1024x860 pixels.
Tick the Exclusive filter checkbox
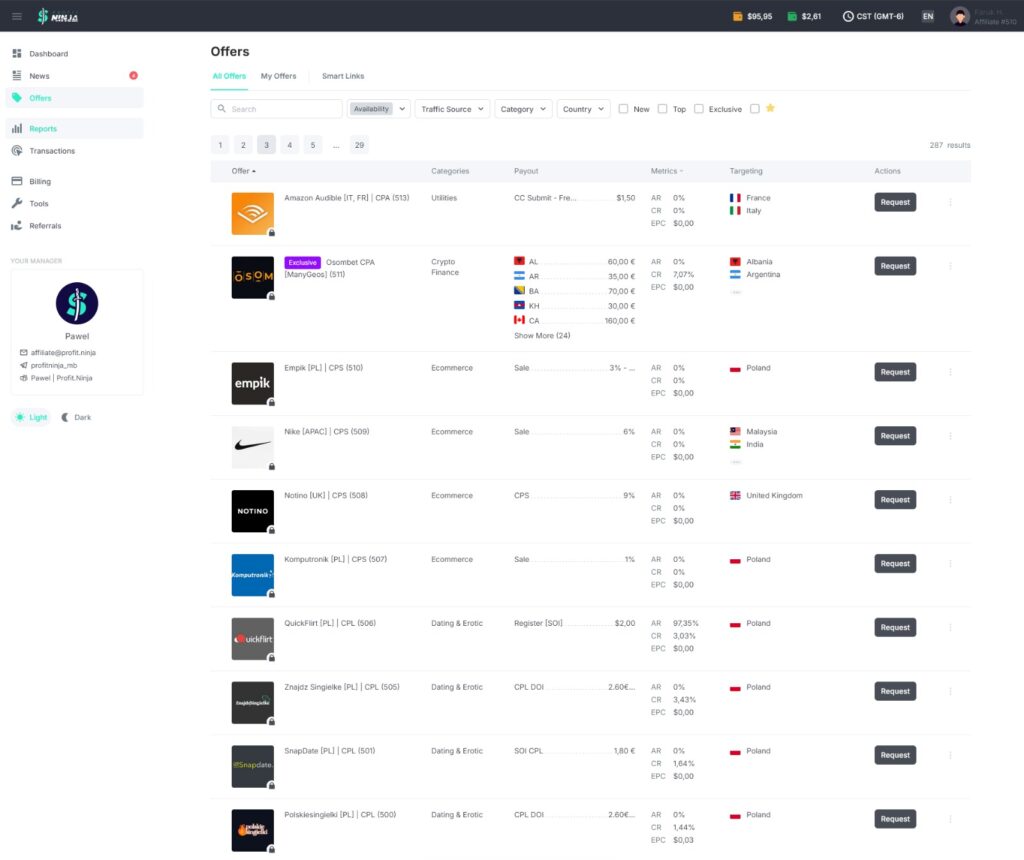[x=699, y=109]
